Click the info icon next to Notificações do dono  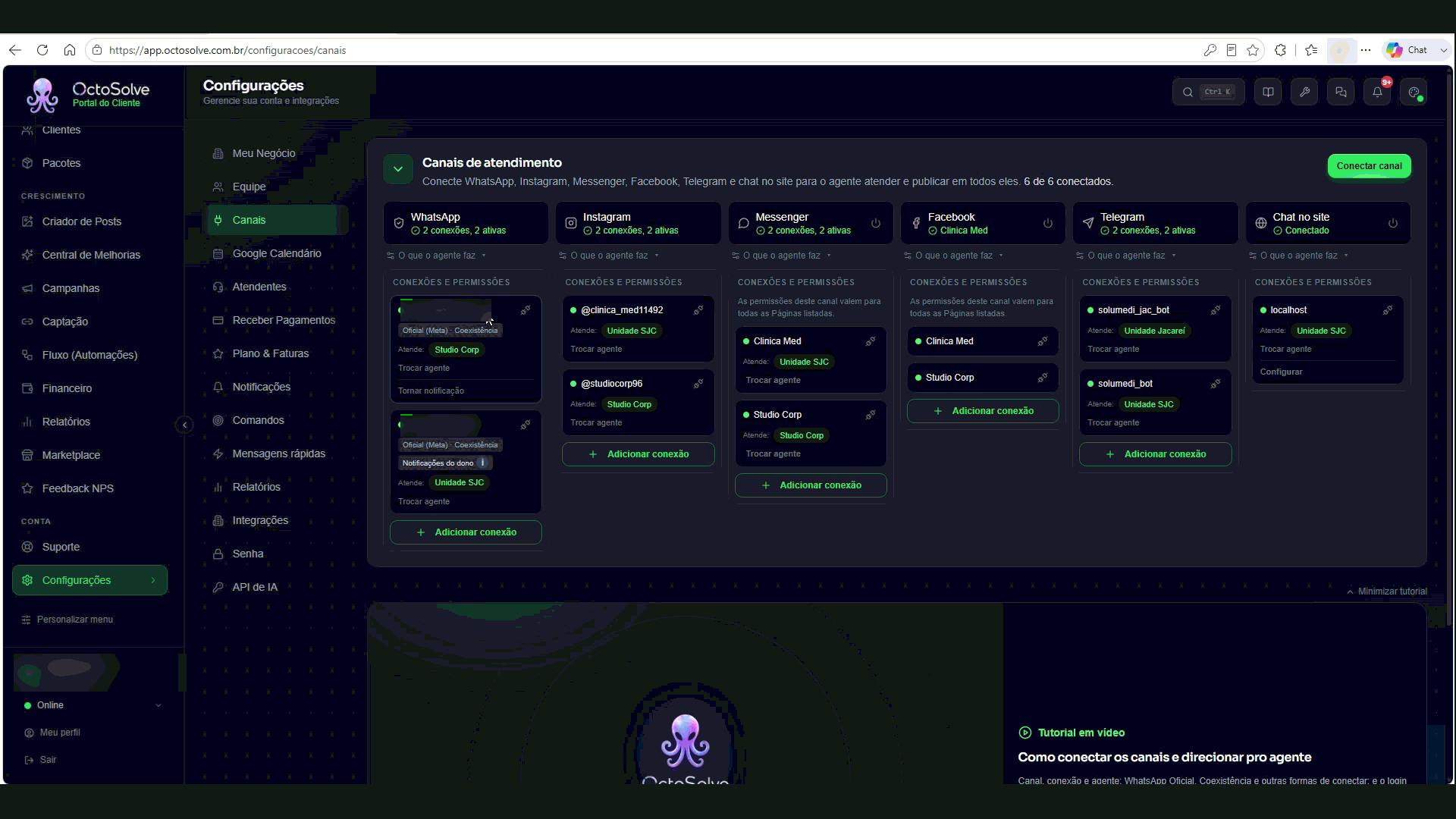click(x=482, y=463)
